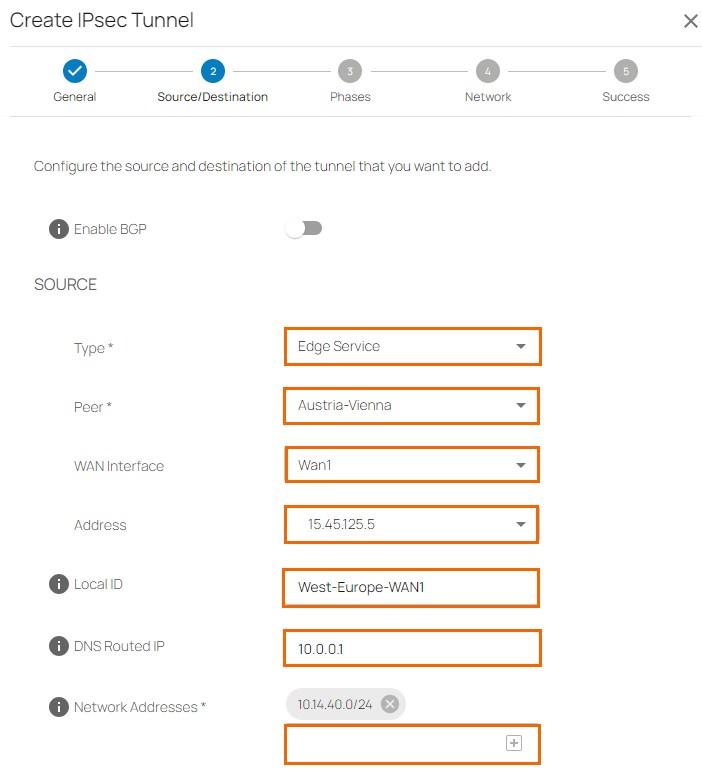The image size is (702, 779).
Task: Click the plus icon to add network address
Action: (513, 743)
